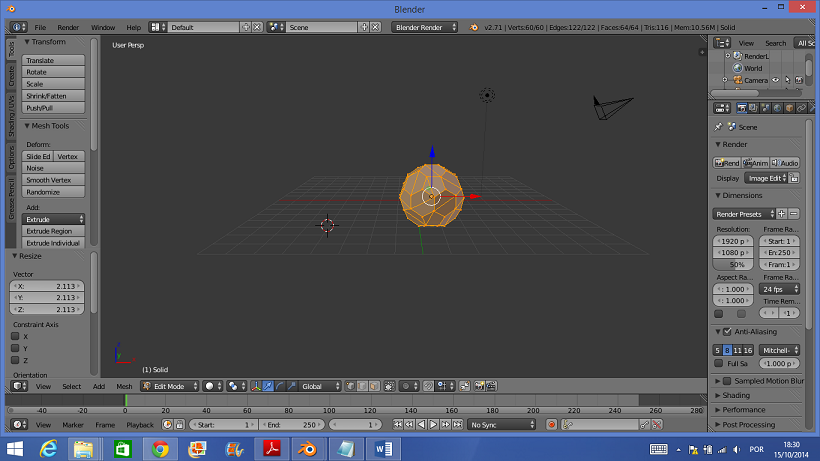Viewport: 820px width, 461px height.
Task: Click the auto keyframe record button
Action: tap(551, 425)
